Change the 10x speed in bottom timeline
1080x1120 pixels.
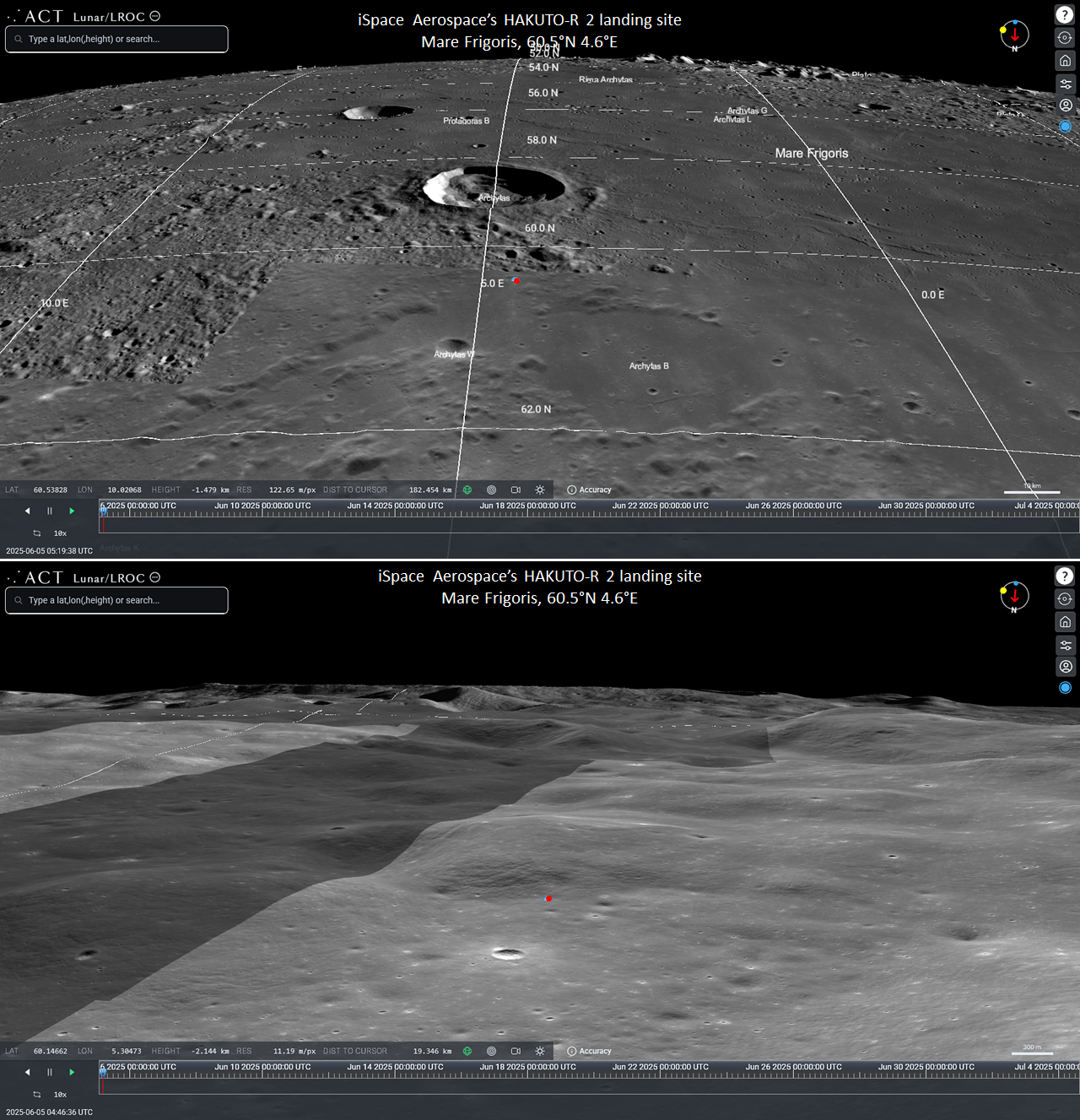60,1095
